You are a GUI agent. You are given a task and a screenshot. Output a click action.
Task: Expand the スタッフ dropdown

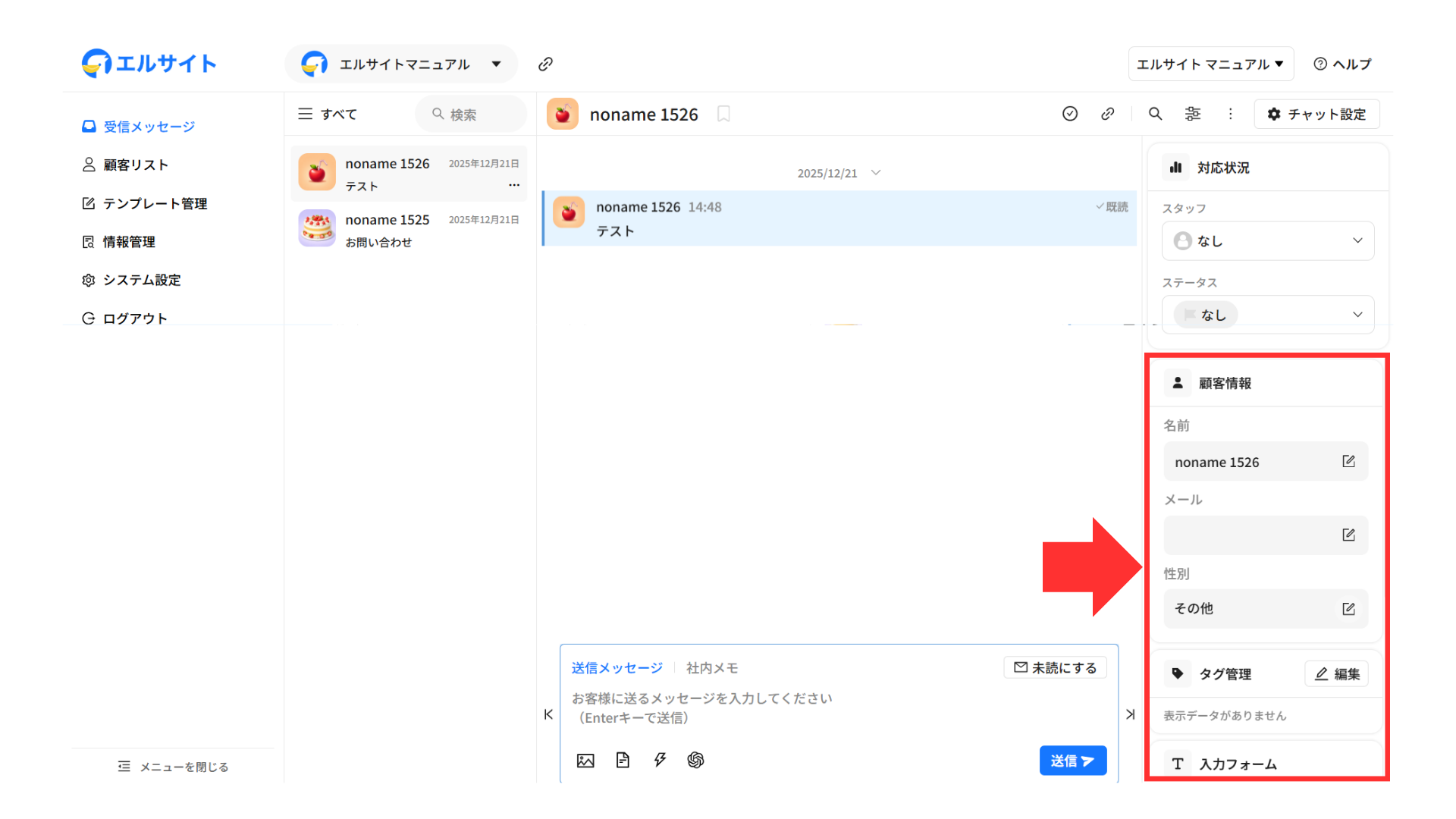[1267, 240]
